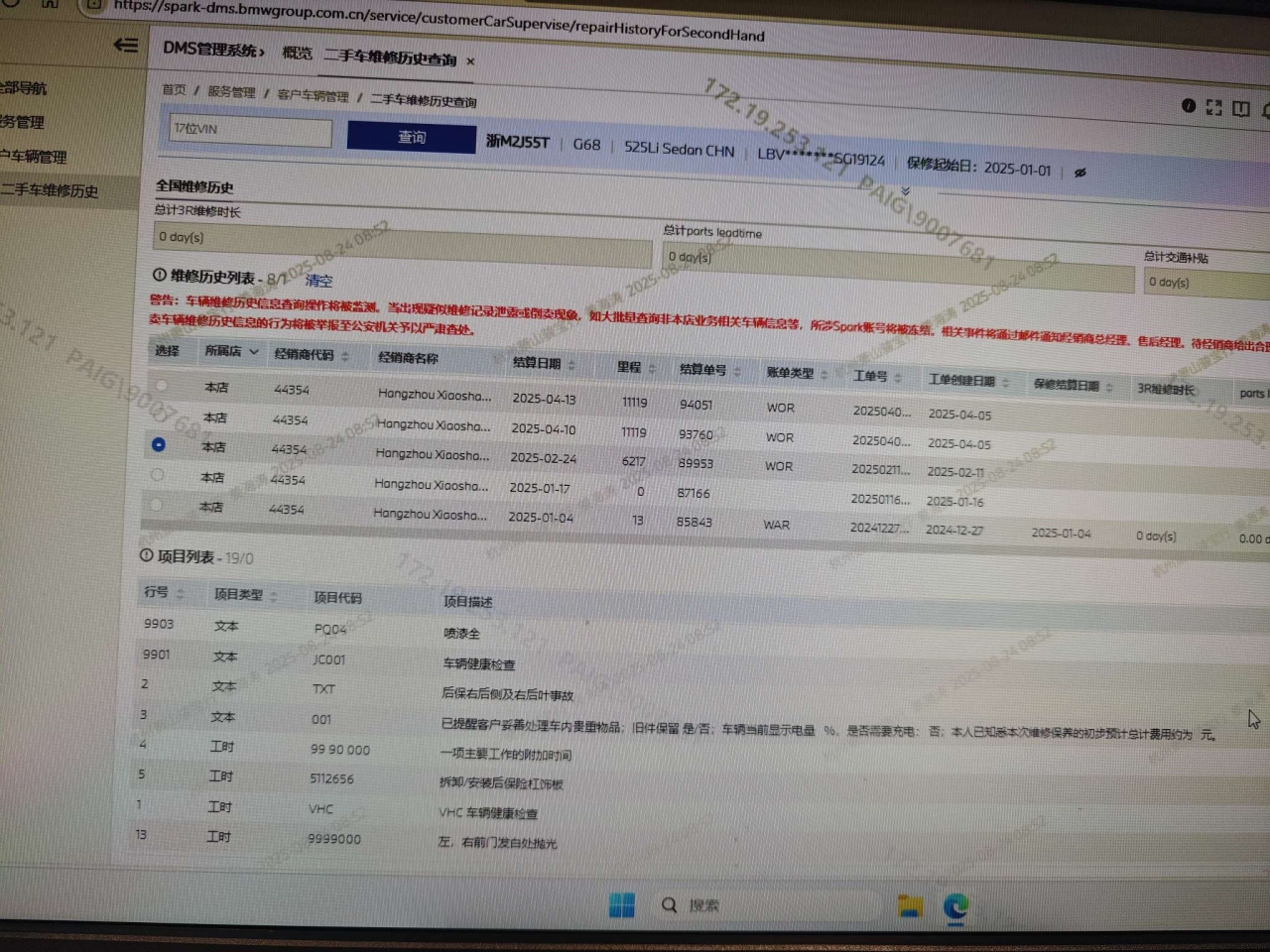Click the 查询 search button

pos(411,137)
